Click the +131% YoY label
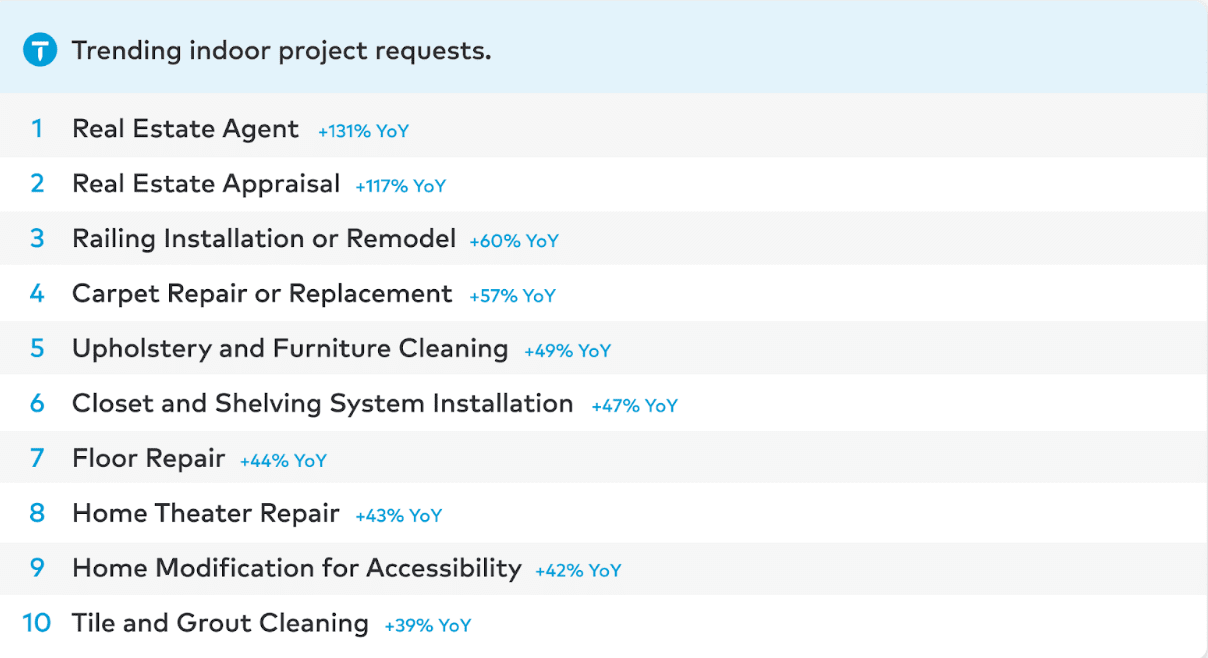The image size is (1208, 658). [x=363, y=131]
